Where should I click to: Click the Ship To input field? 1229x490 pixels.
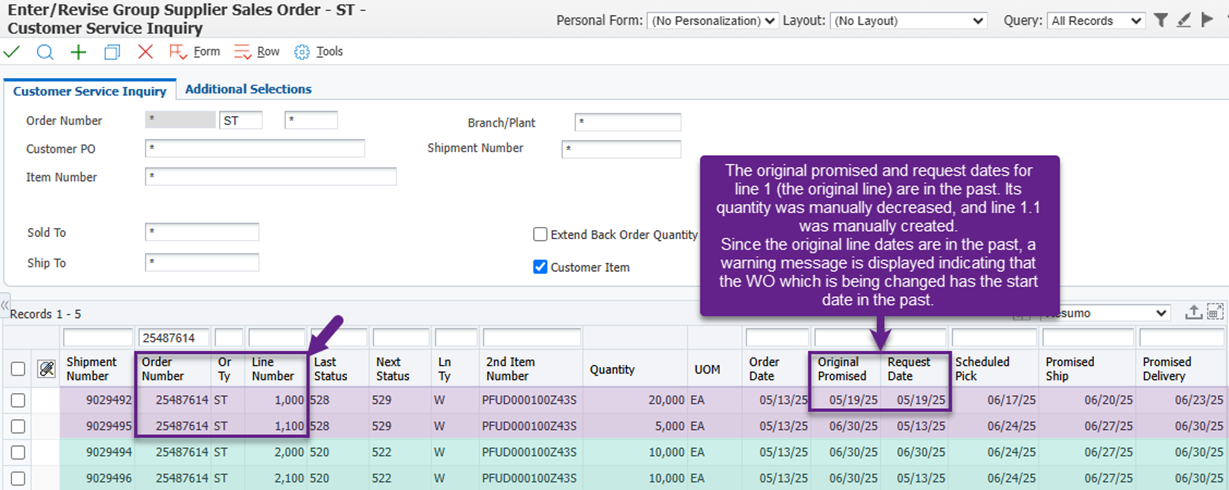click(x=202, y=263)
